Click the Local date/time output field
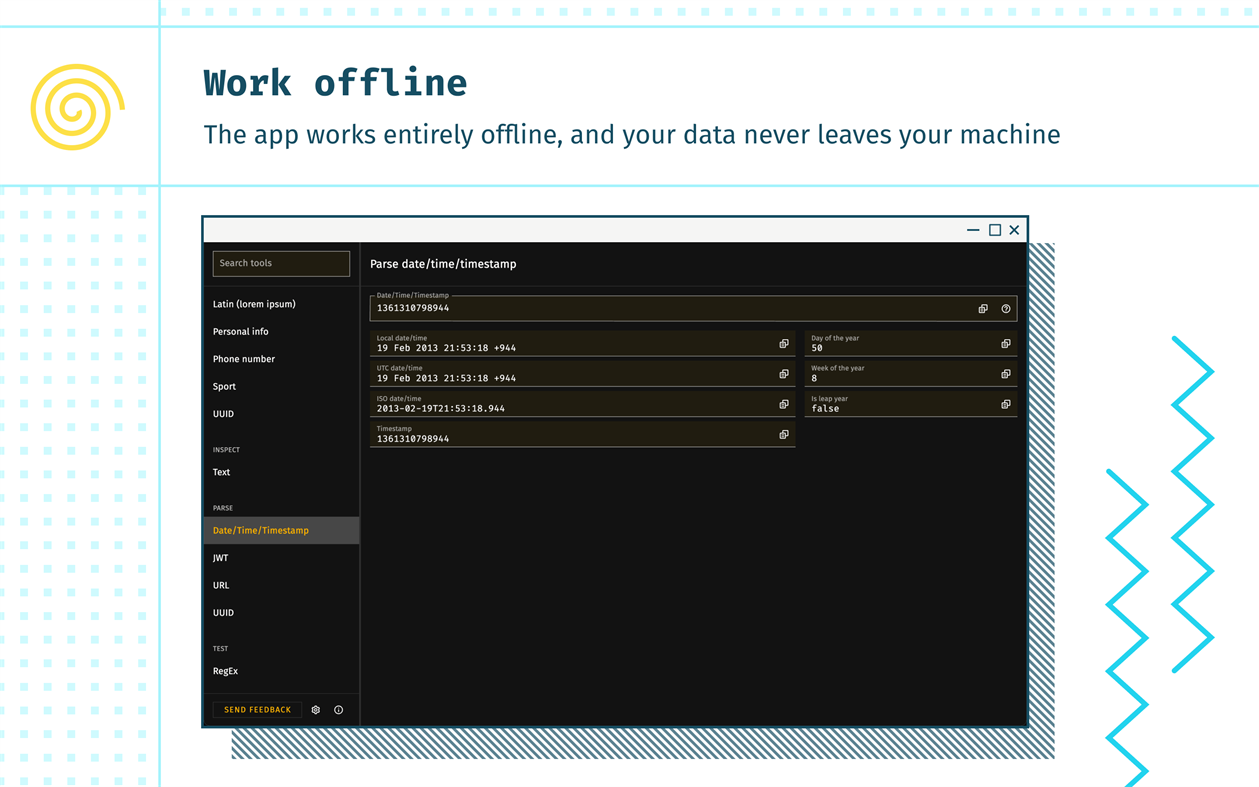 tap(582, 344)
